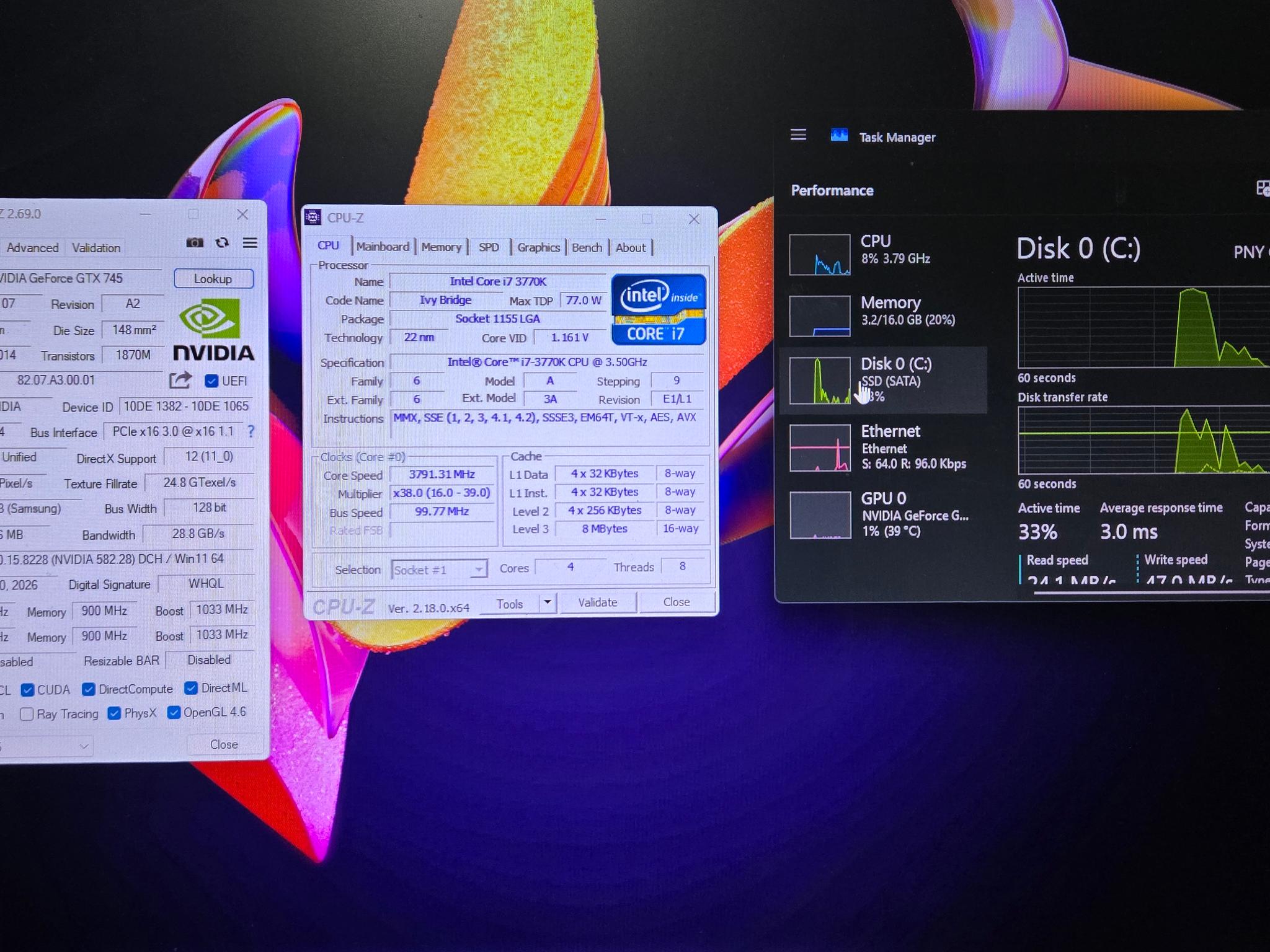The image size is (1270, 952).
Task: Click the Lookup button in GPU-Z
Action: (x=213, y=279)
